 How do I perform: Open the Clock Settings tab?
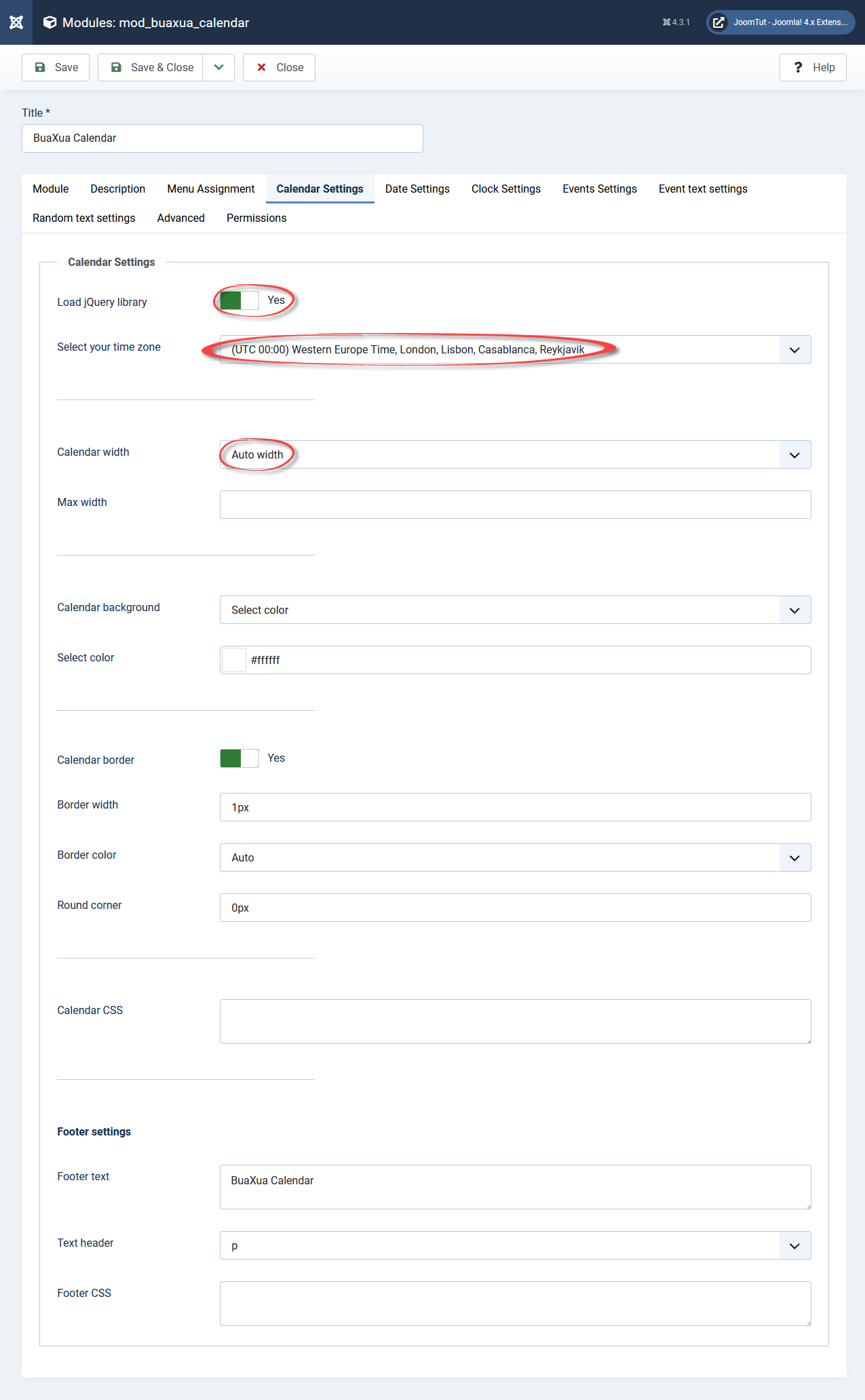[x=506, y=189]
